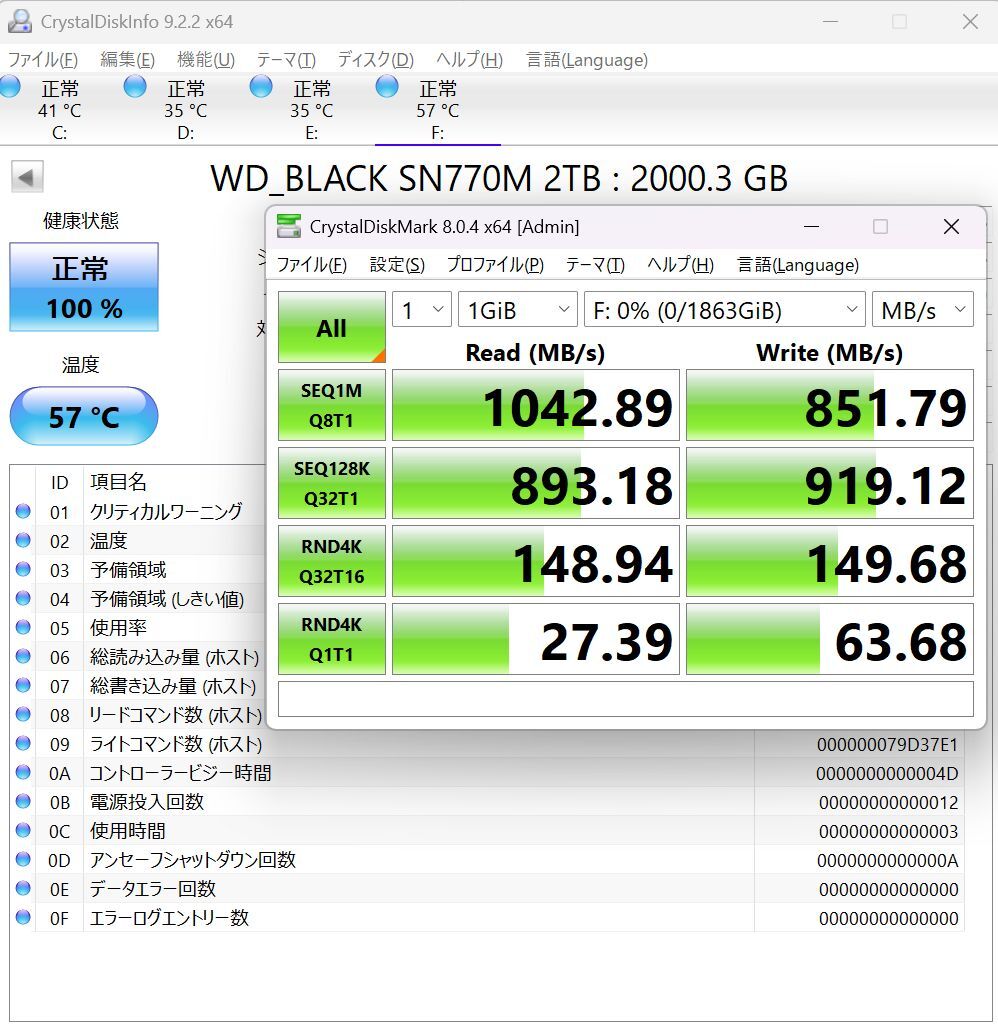998x1027 pixels.
Task: Click the 57 °C temperature indicator
Action: [x=84, y=416]
